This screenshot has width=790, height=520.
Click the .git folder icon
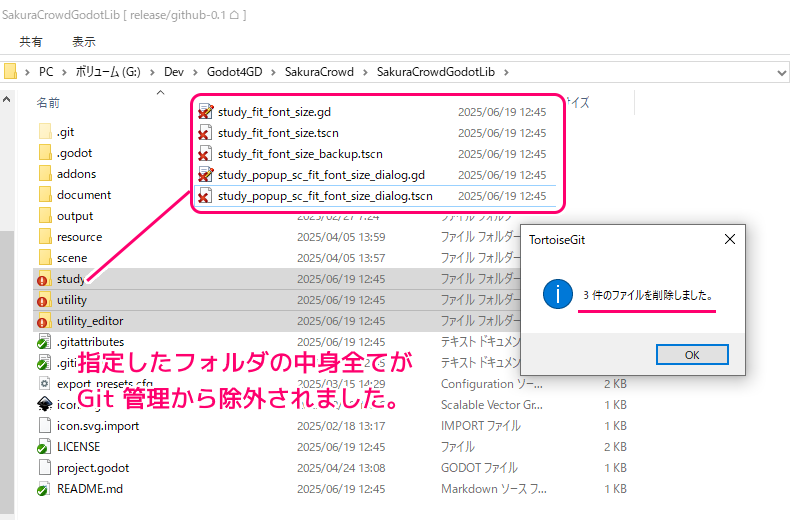(43, 132)
